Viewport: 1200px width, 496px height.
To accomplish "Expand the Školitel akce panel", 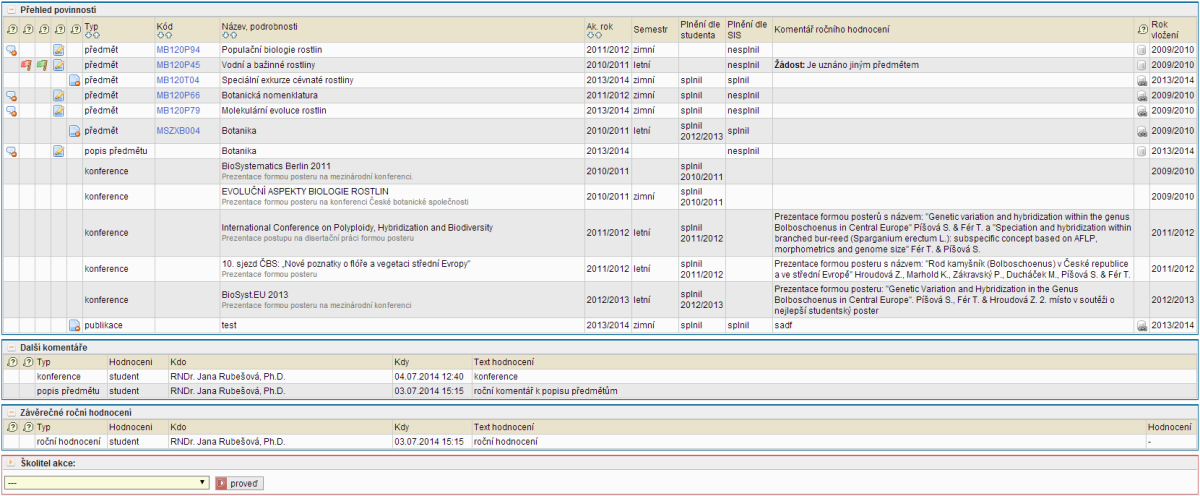I will pos(10,463).
